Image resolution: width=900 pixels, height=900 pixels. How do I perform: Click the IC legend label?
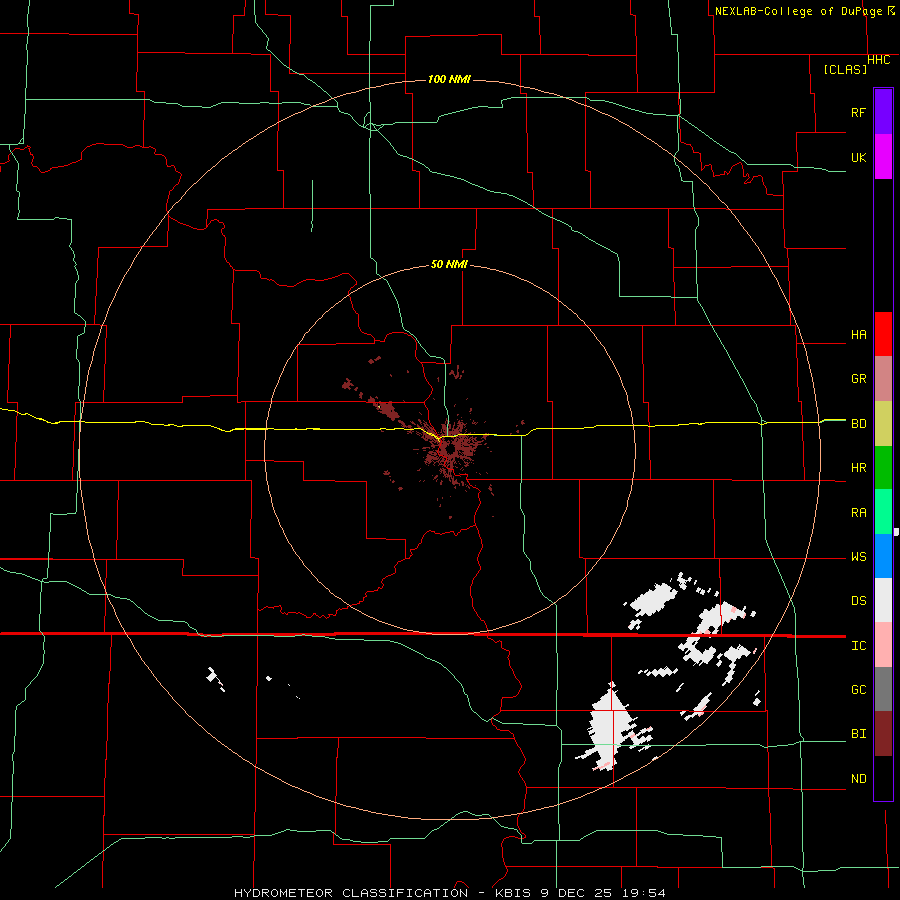(859, 646)
